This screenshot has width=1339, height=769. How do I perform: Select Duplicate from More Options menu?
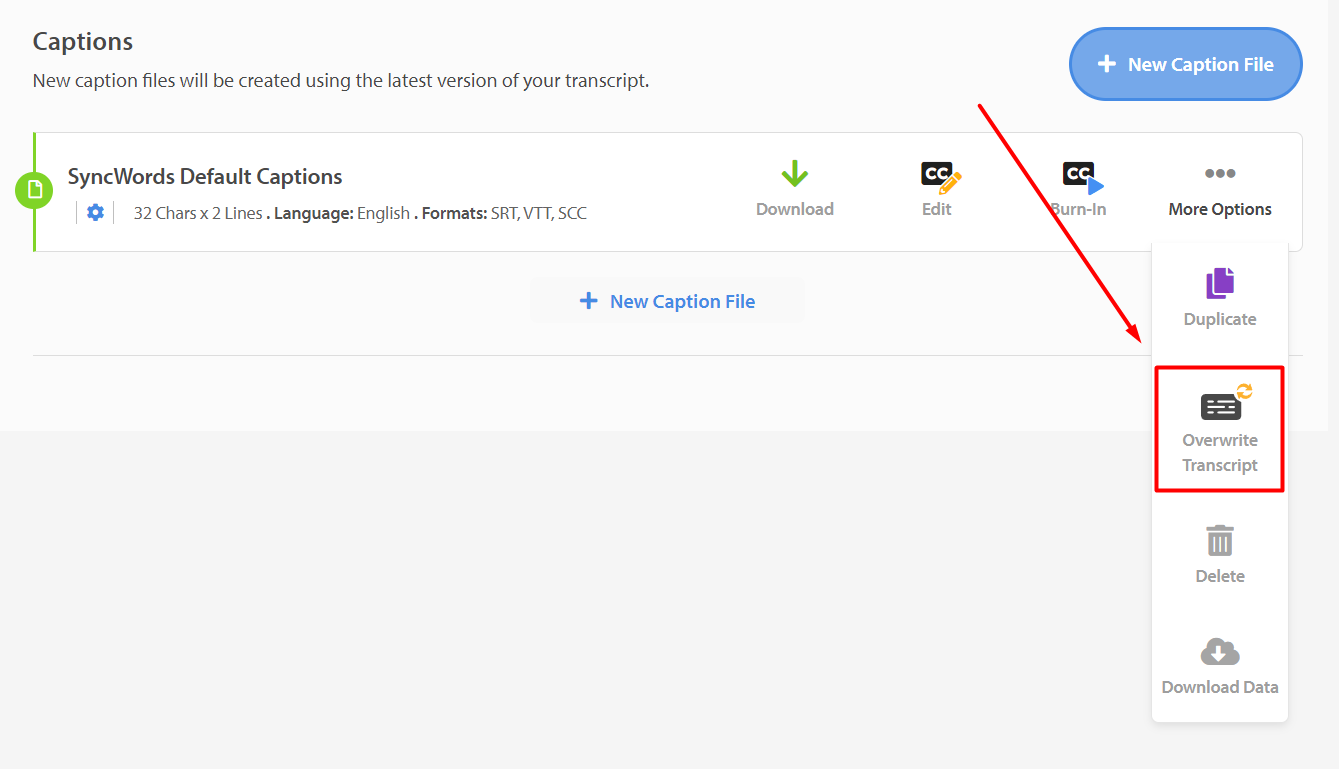1220,298
